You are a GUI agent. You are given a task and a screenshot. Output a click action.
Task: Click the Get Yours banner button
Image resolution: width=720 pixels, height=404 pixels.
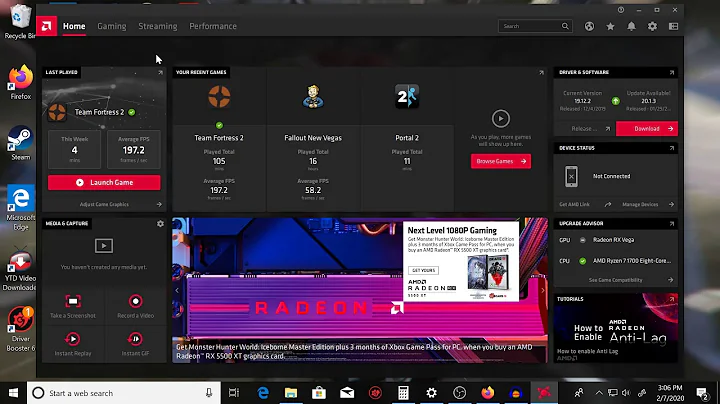pos(423,270)
